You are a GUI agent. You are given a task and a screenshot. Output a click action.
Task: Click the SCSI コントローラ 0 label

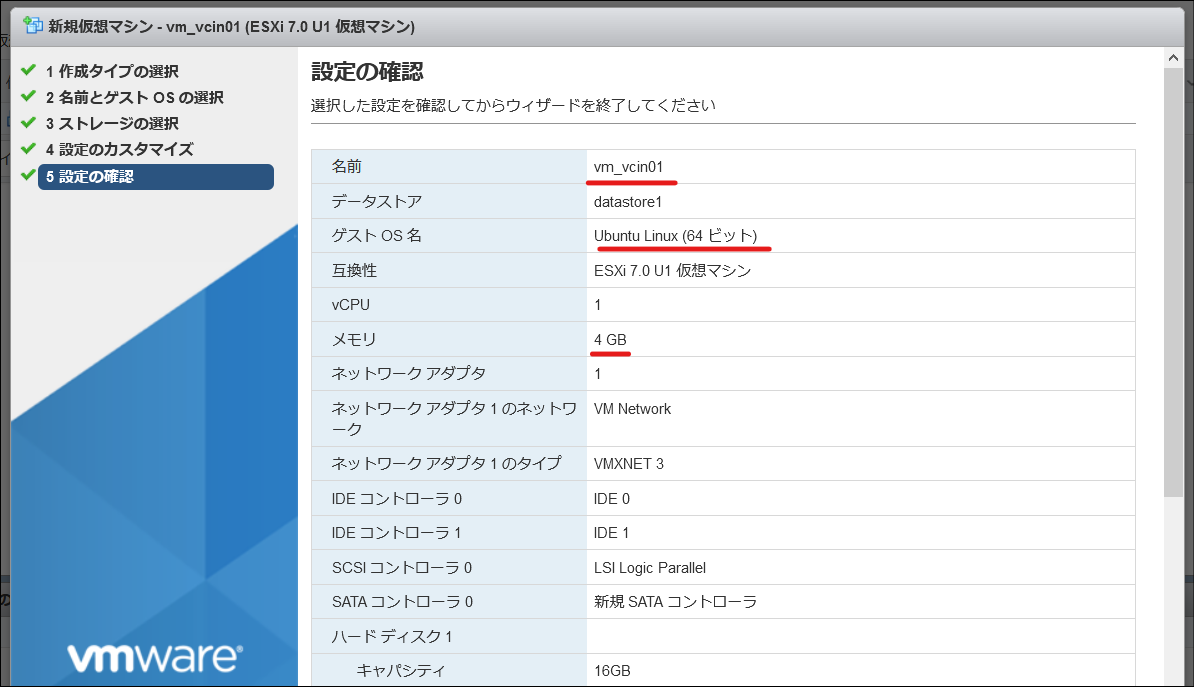(x=401, y=568)
